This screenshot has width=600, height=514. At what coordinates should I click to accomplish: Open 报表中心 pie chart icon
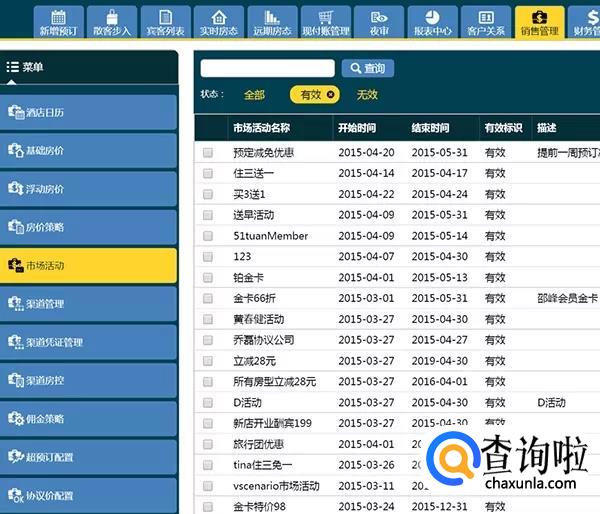[x=432, y=22]
